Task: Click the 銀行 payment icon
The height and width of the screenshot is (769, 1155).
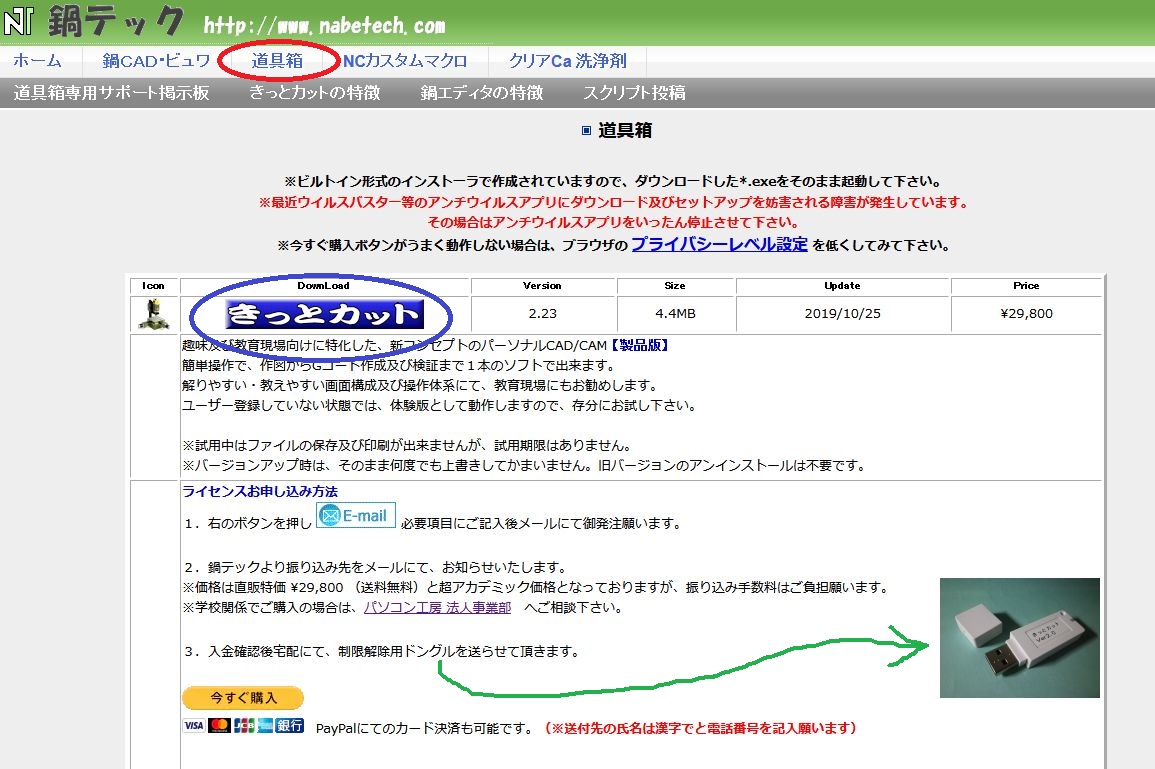Action: (289, 726)
